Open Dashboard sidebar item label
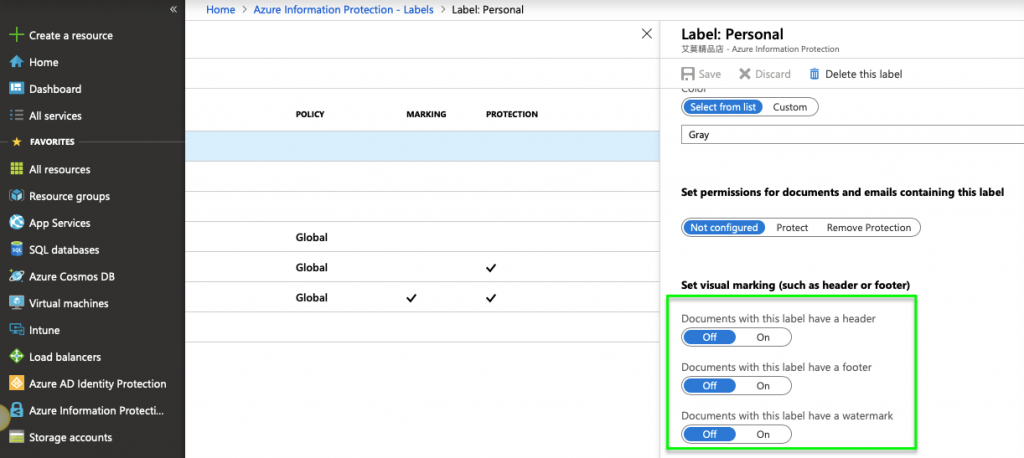The image size is (1024, 458). (55, 89)
